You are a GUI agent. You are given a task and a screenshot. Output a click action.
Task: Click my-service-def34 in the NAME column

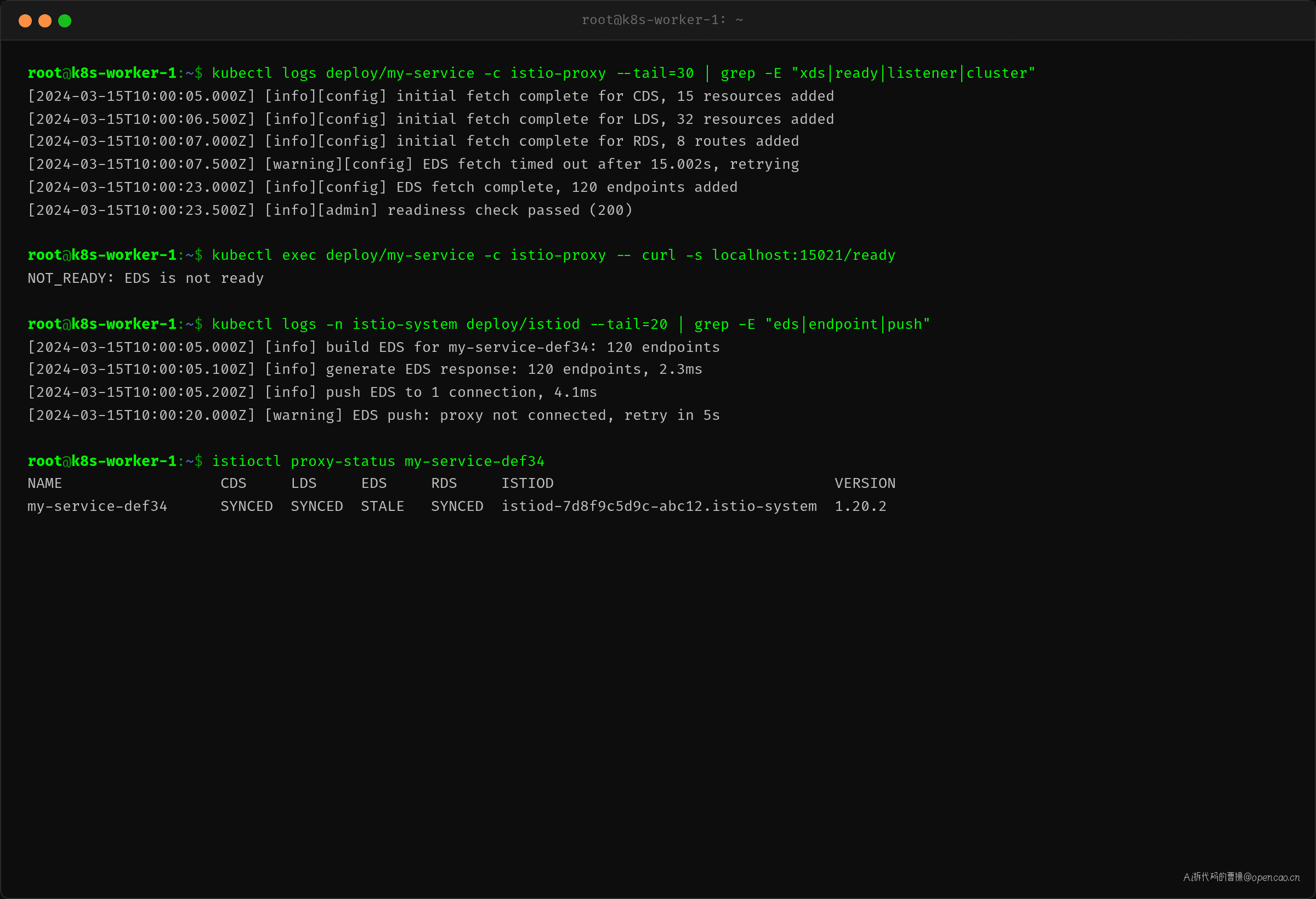coord(98,506)
